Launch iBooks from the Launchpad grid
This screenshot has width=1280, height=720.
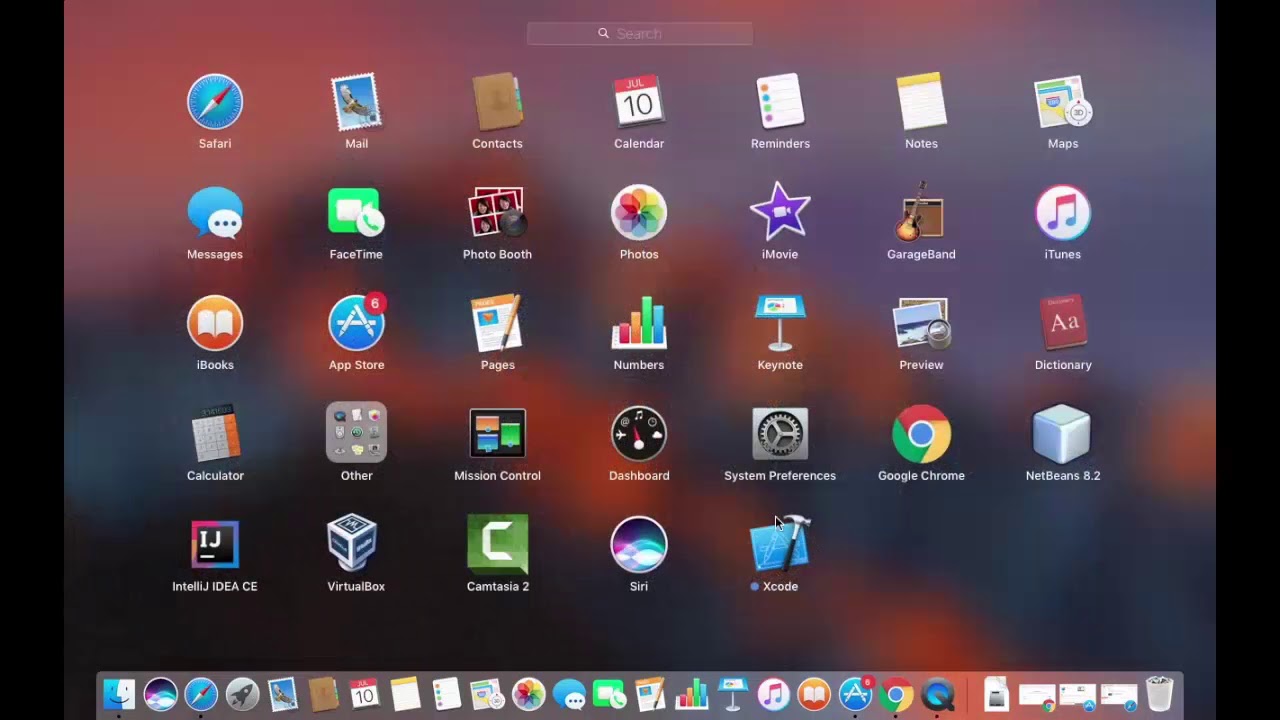(215, 324)
